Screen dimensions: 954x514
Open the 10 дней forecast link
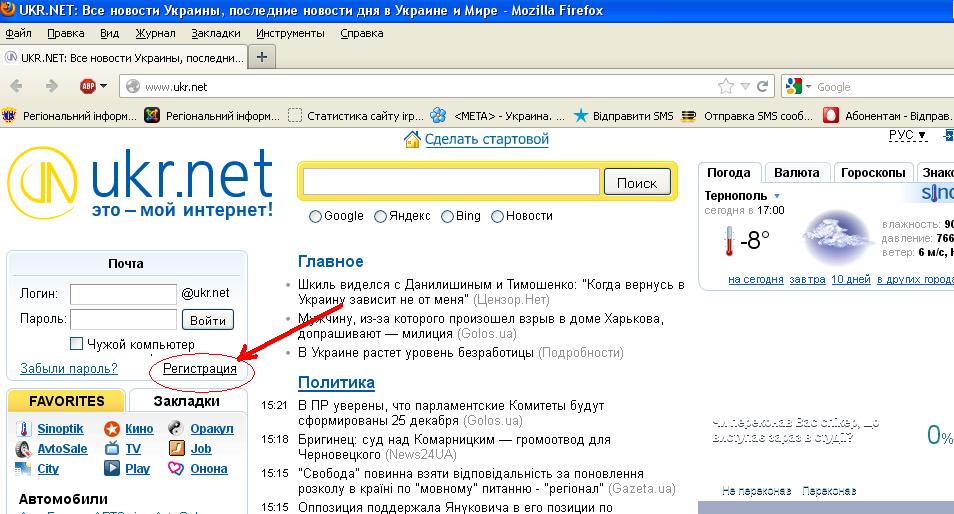[x=851, y=279]
